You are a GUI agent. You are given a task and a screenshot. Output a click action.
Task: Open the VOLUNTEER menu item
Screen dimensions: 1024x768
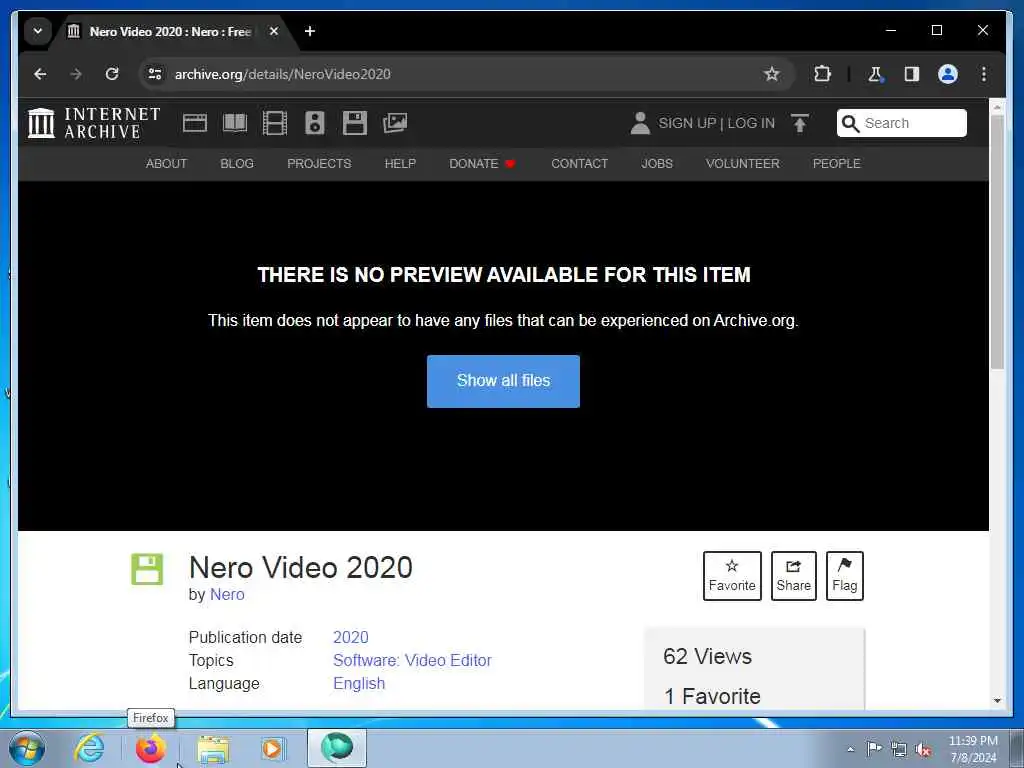743,163
